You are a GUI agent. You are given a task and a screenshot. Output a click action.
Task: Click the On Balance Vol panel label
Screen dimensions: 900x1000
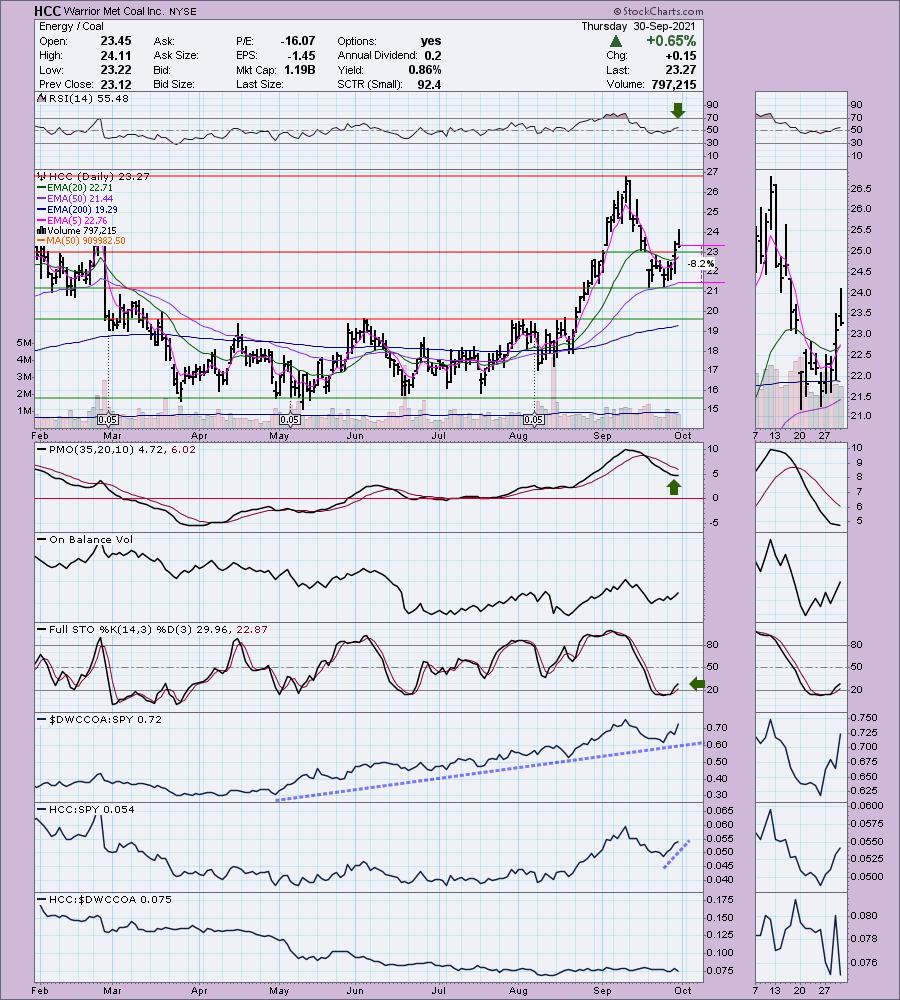tap(86, 540)
